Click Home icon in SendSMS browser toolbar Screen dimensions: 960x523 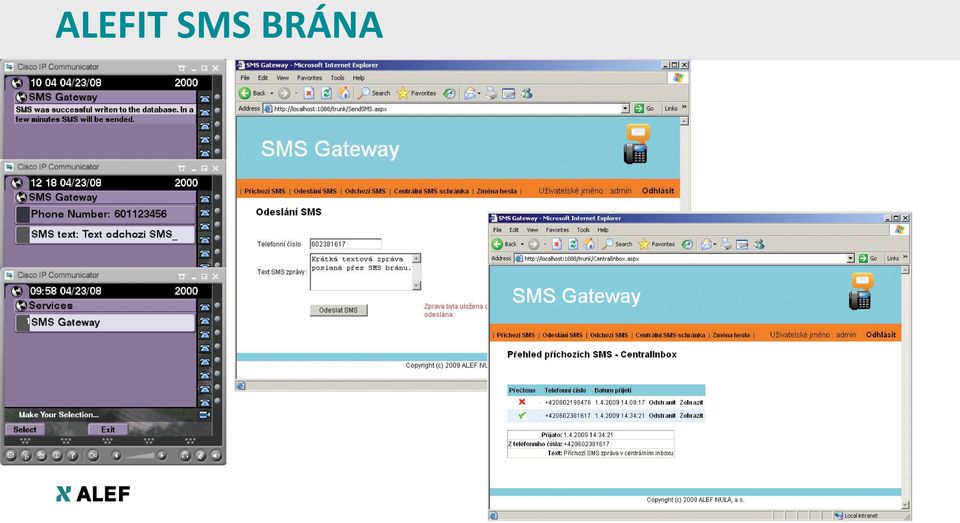coord(344,93)
